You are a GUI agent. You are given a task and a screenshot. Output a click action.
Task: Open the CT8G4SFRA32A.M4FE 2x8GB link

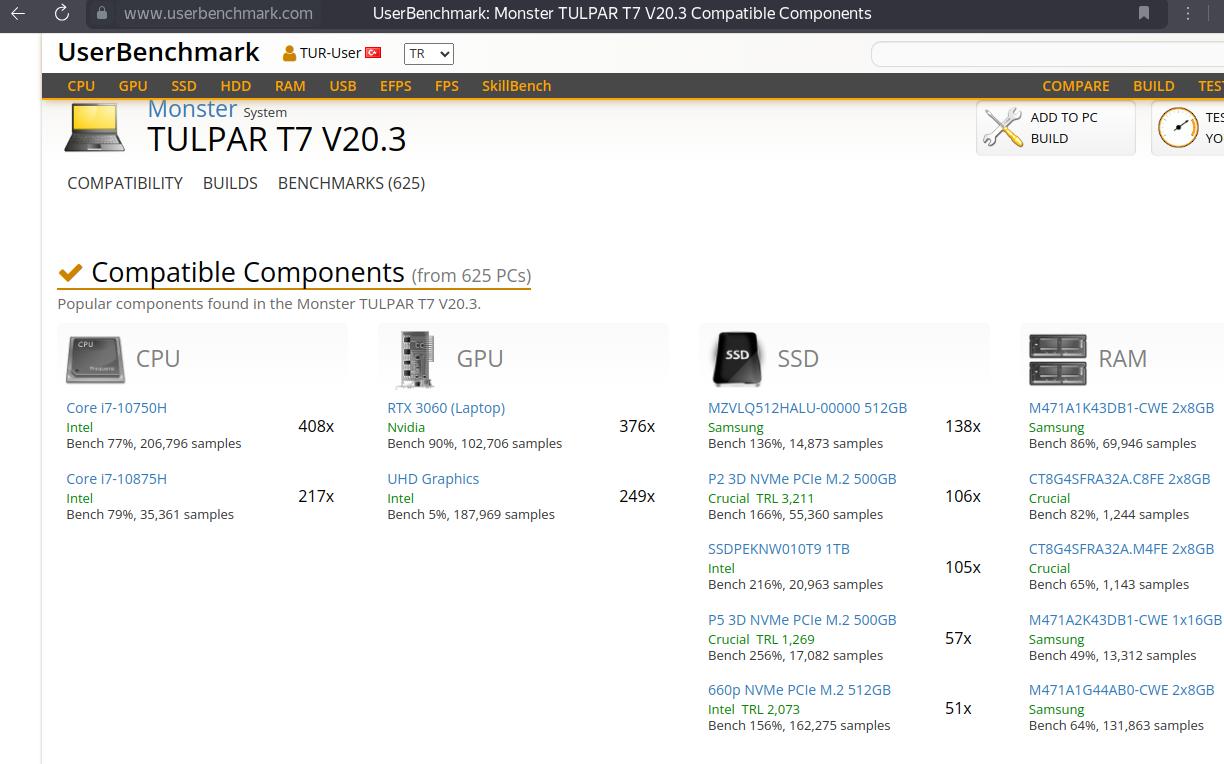(1121, 549)
